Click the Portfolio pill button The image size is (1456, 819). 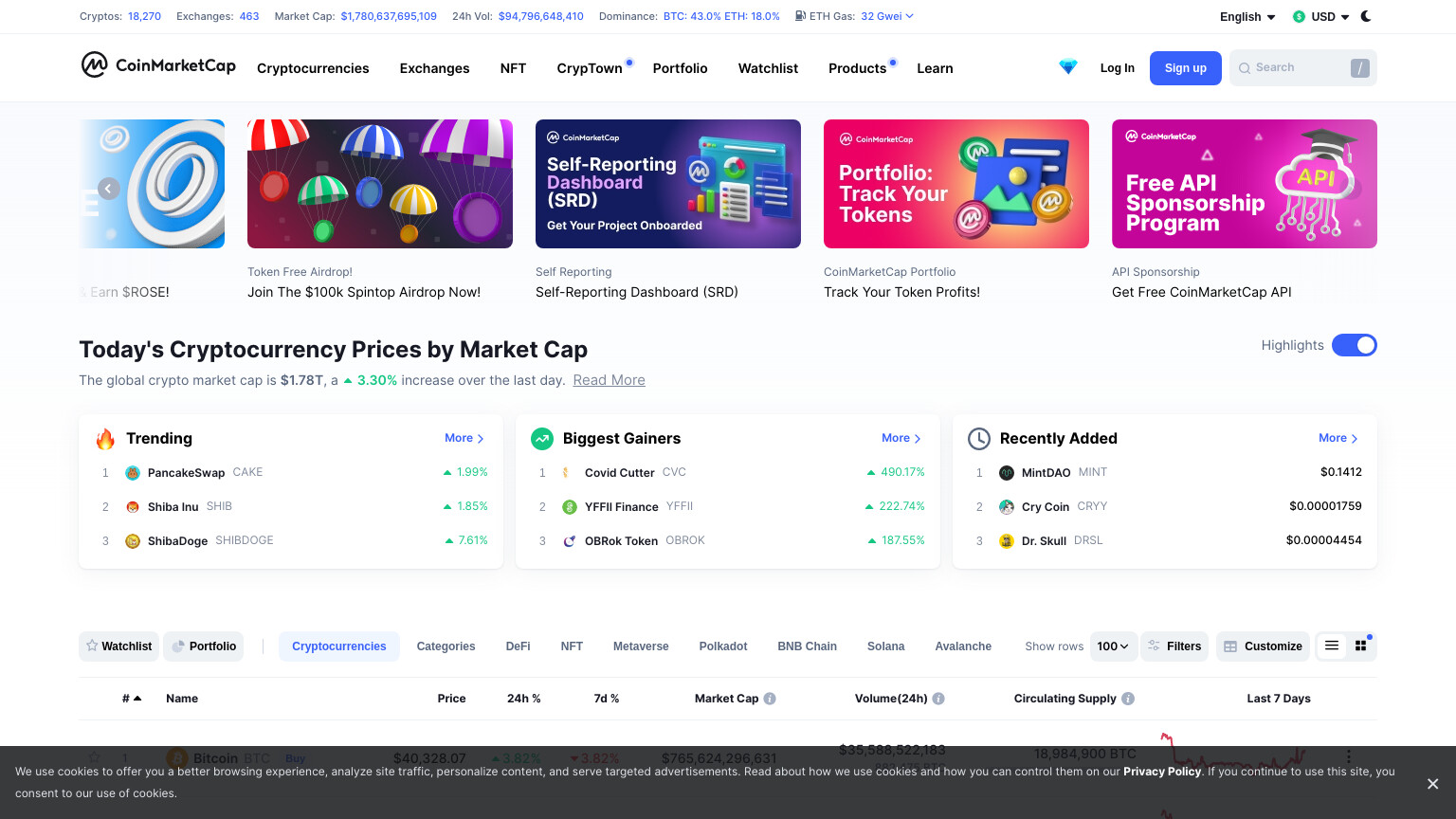click(204, 646)
